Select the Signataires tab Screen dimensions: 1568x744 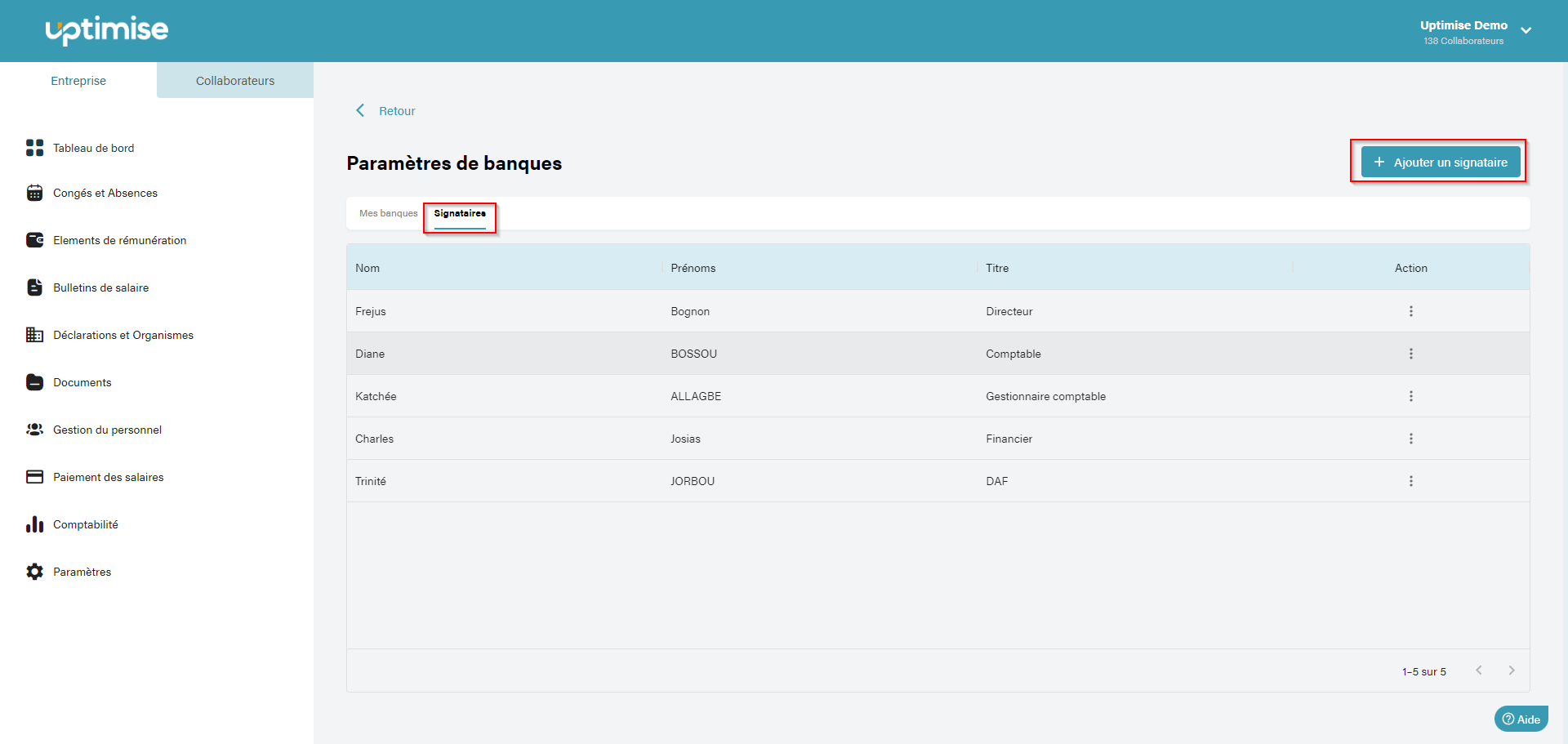460,213
